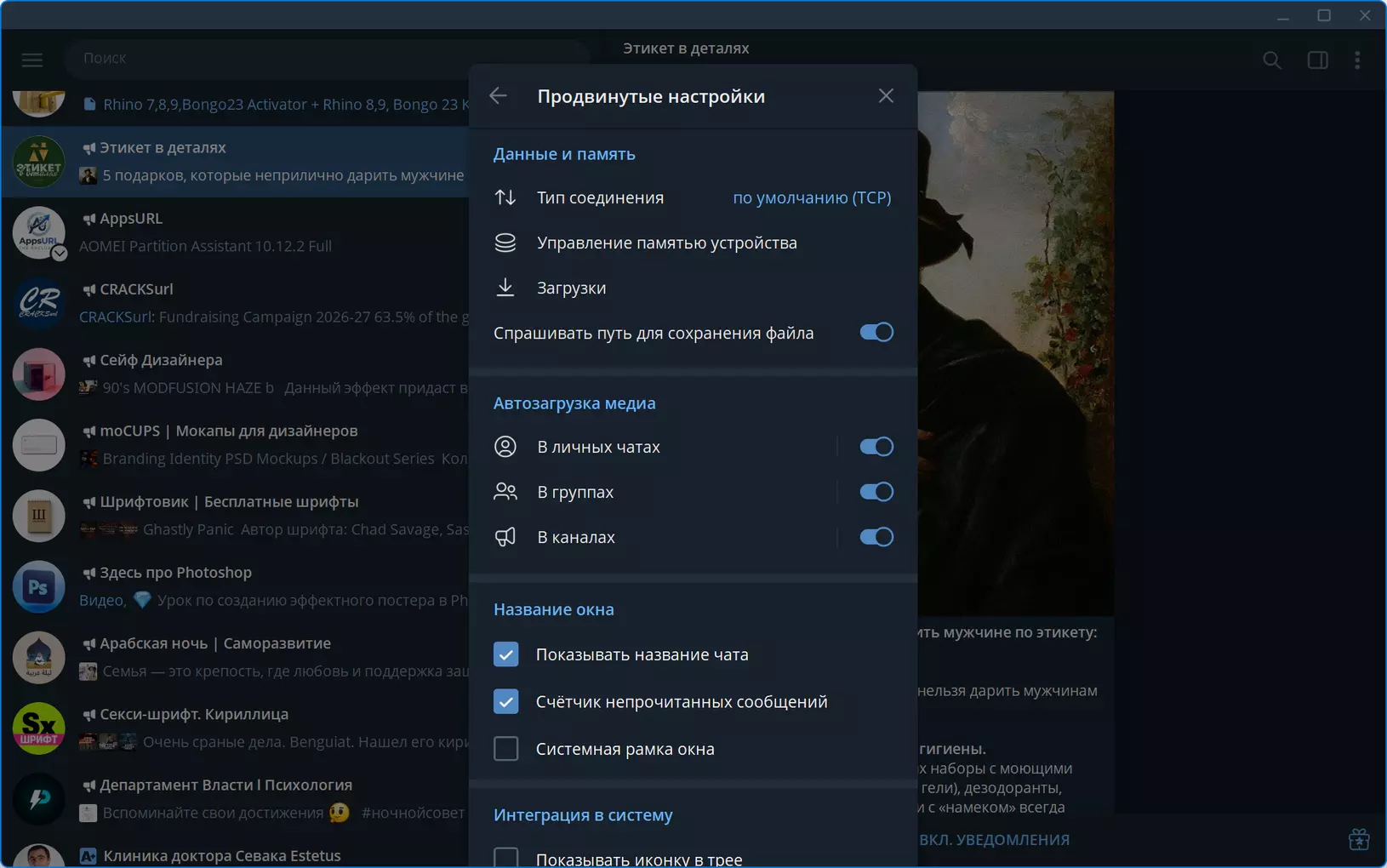This screenshot has width=1387, height=868.
Task: Open Сейф Дизайнера chat
Action: 235,374
